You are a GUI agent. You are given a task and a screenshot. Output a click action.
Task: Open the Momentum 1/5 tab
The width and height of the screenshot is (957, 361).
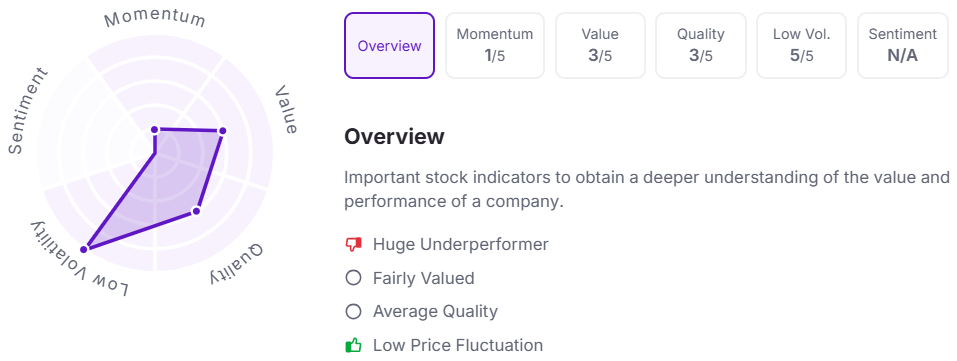pyautogui.click(x=495, y=46)
